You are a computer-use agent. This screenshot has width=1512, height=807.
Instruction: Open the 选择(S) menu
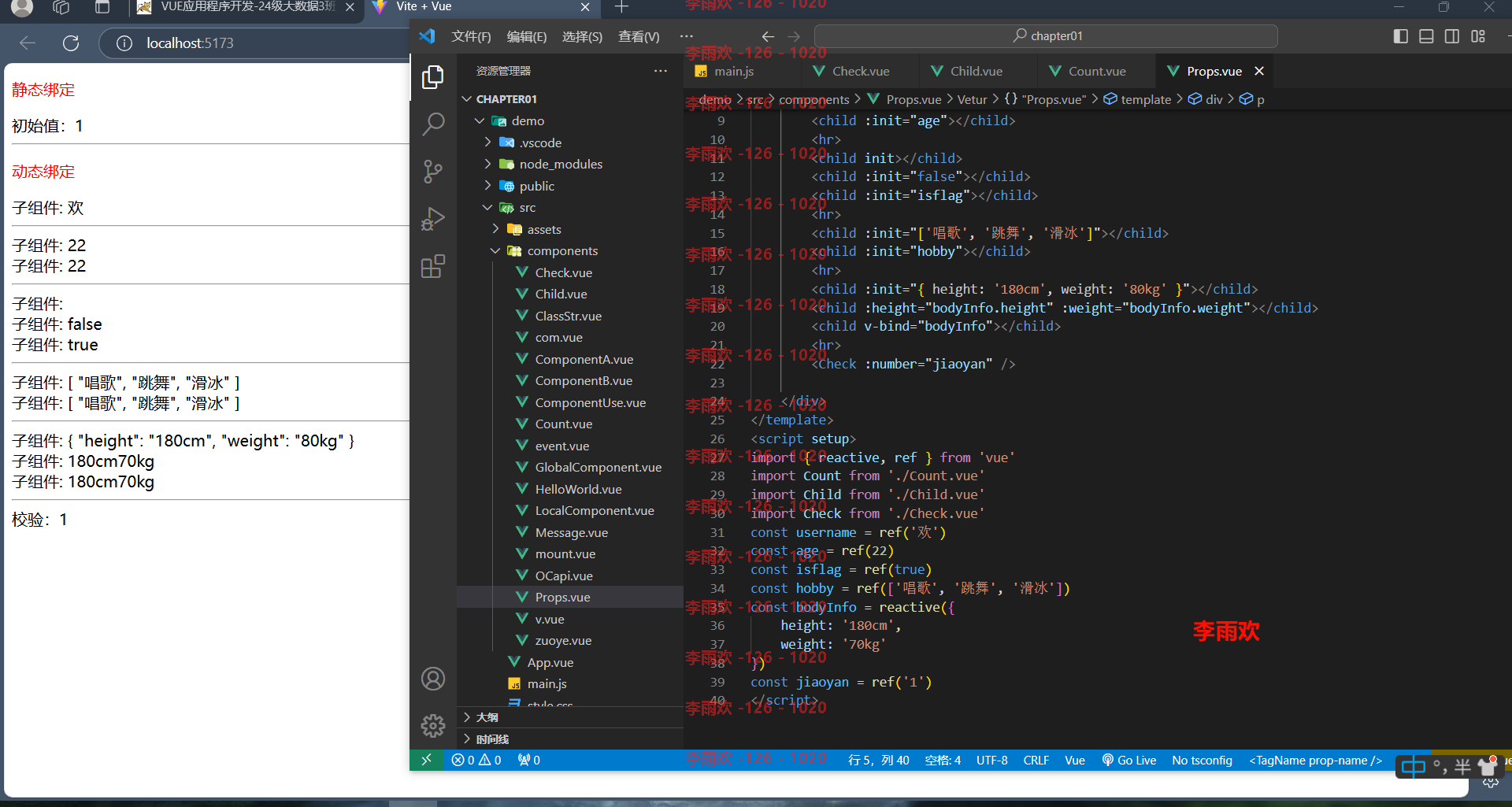point(582,36)
